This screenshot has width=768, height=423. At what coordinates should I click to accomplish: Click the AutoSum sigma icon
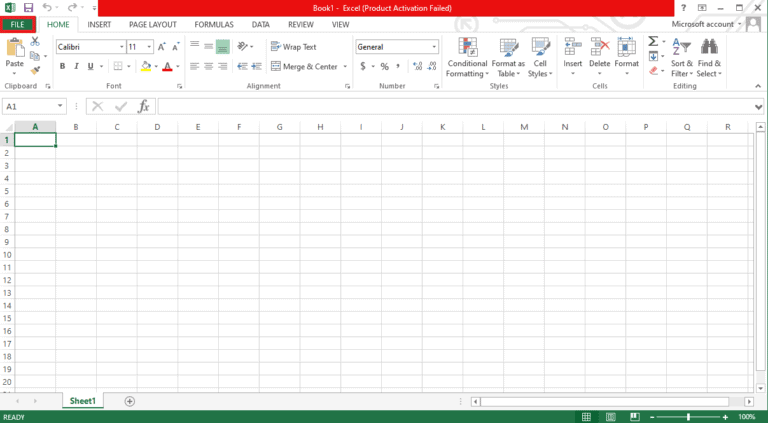[x=653, y=42]
